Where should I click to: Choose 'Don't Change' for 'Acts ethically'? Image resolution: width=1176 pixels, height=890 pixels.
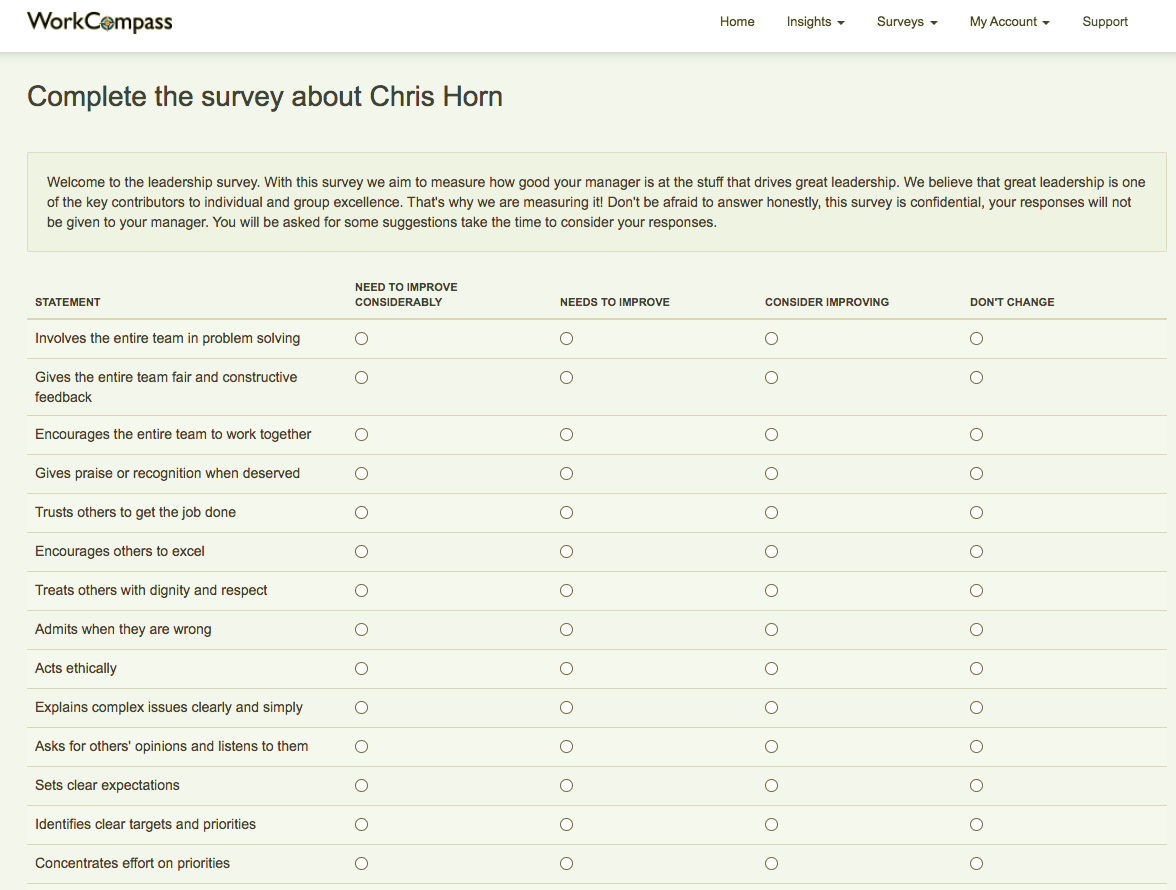(976, 668)
